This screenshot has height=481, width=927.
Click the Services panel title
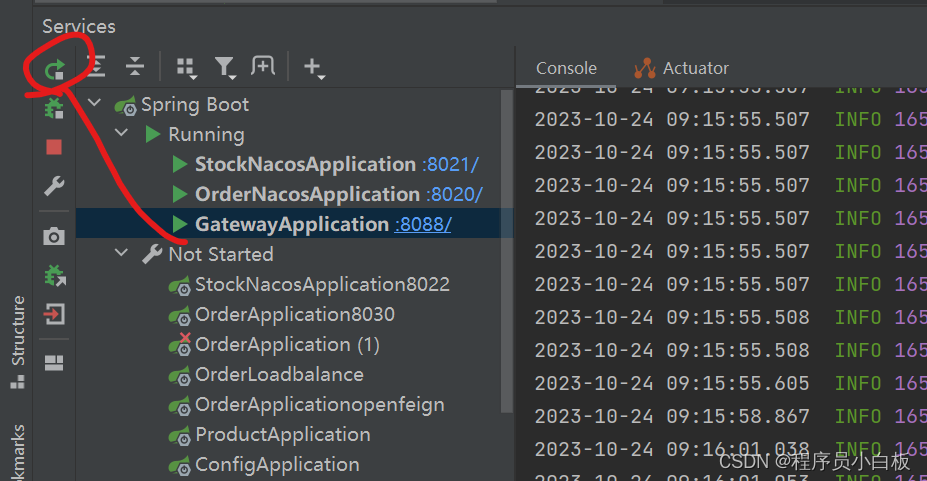coord(79,27)
